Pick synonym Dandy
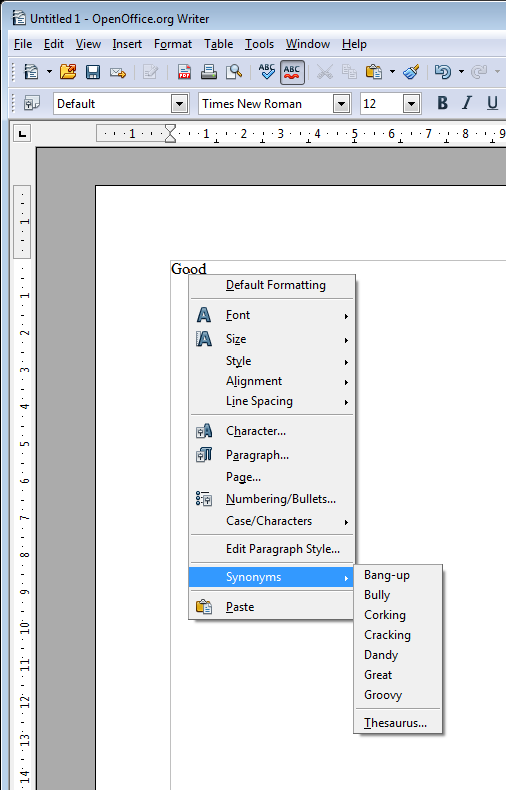This screenshot has width=506, height=790. [x=398, y=655]
